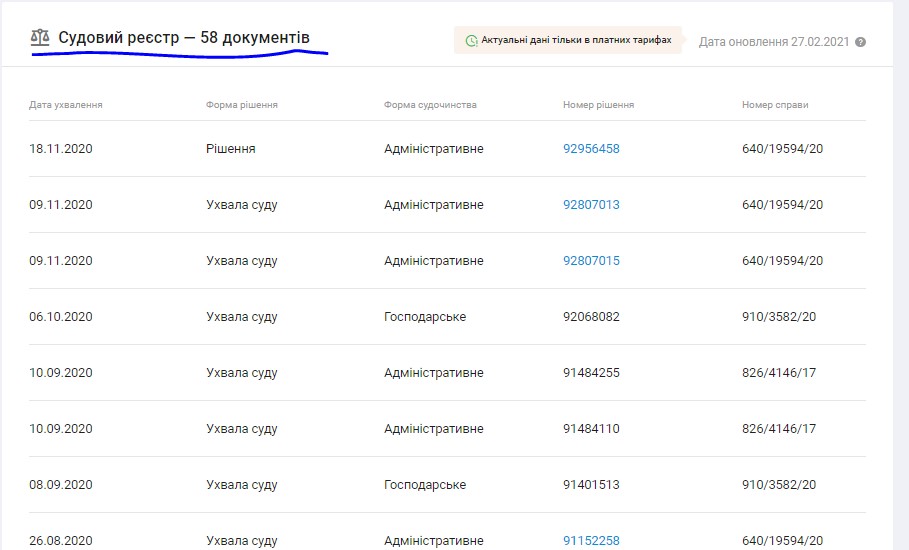Click the 'Судовий реєстр — 58 документів' heading

tap(183, 38)
